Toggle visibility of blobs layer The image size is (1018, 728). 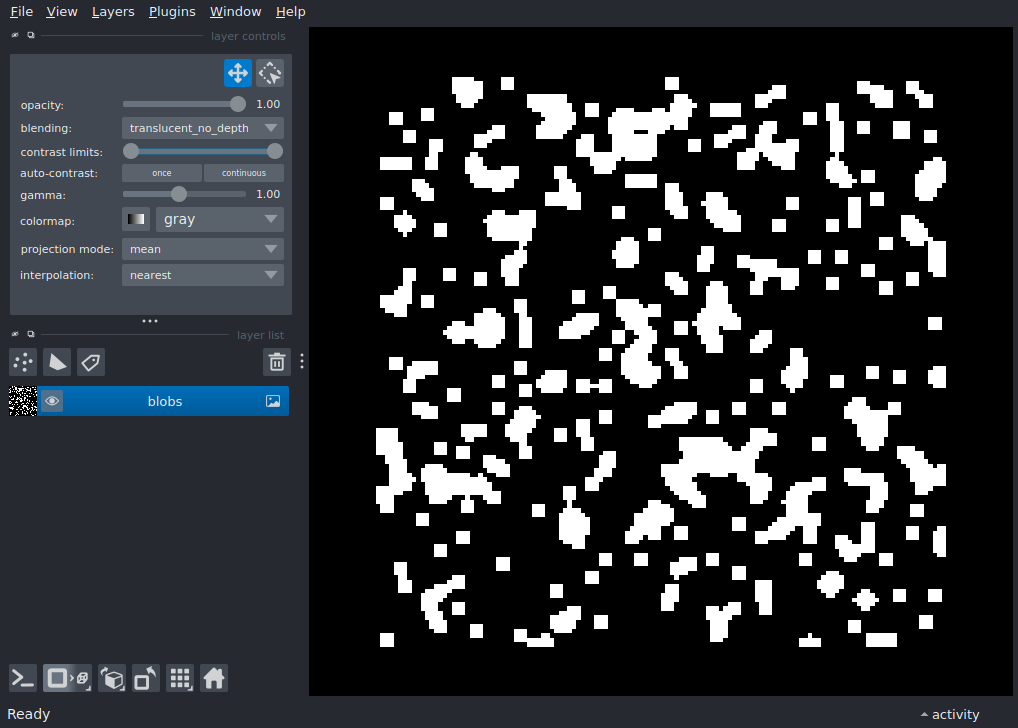tap(52, 401)
